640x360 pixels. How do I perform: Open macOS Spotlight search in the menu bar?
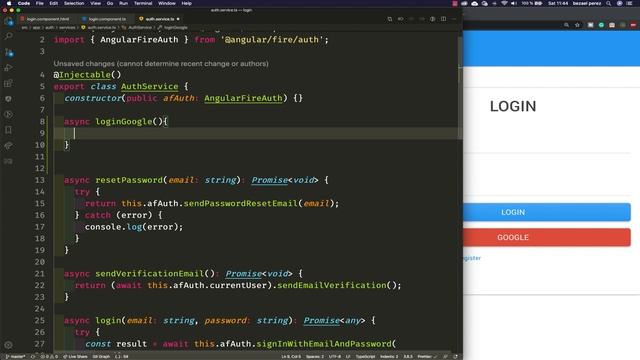[609, 3]
